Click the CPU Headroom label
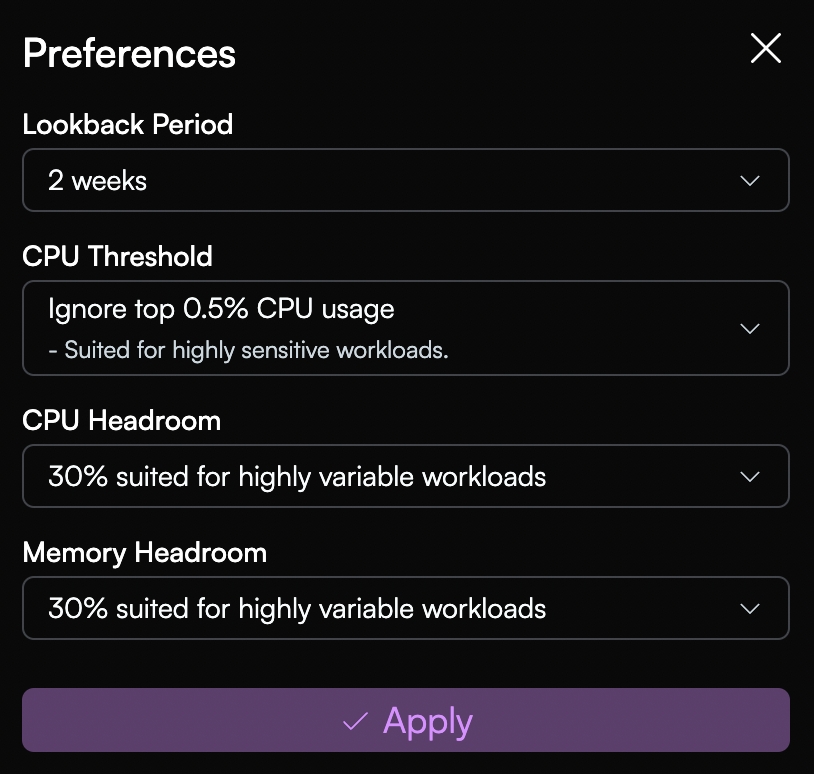814x774 pixels. coord(121,421)
